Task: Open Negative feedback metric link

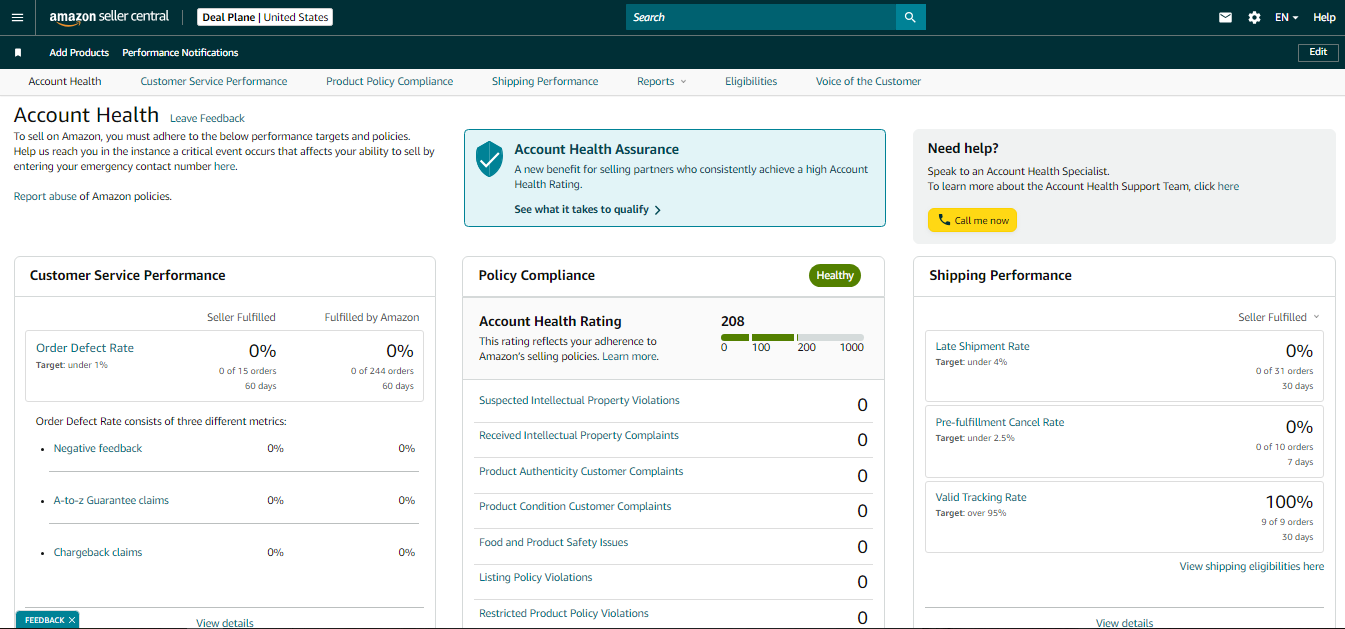Action: (x=98, y=448)
